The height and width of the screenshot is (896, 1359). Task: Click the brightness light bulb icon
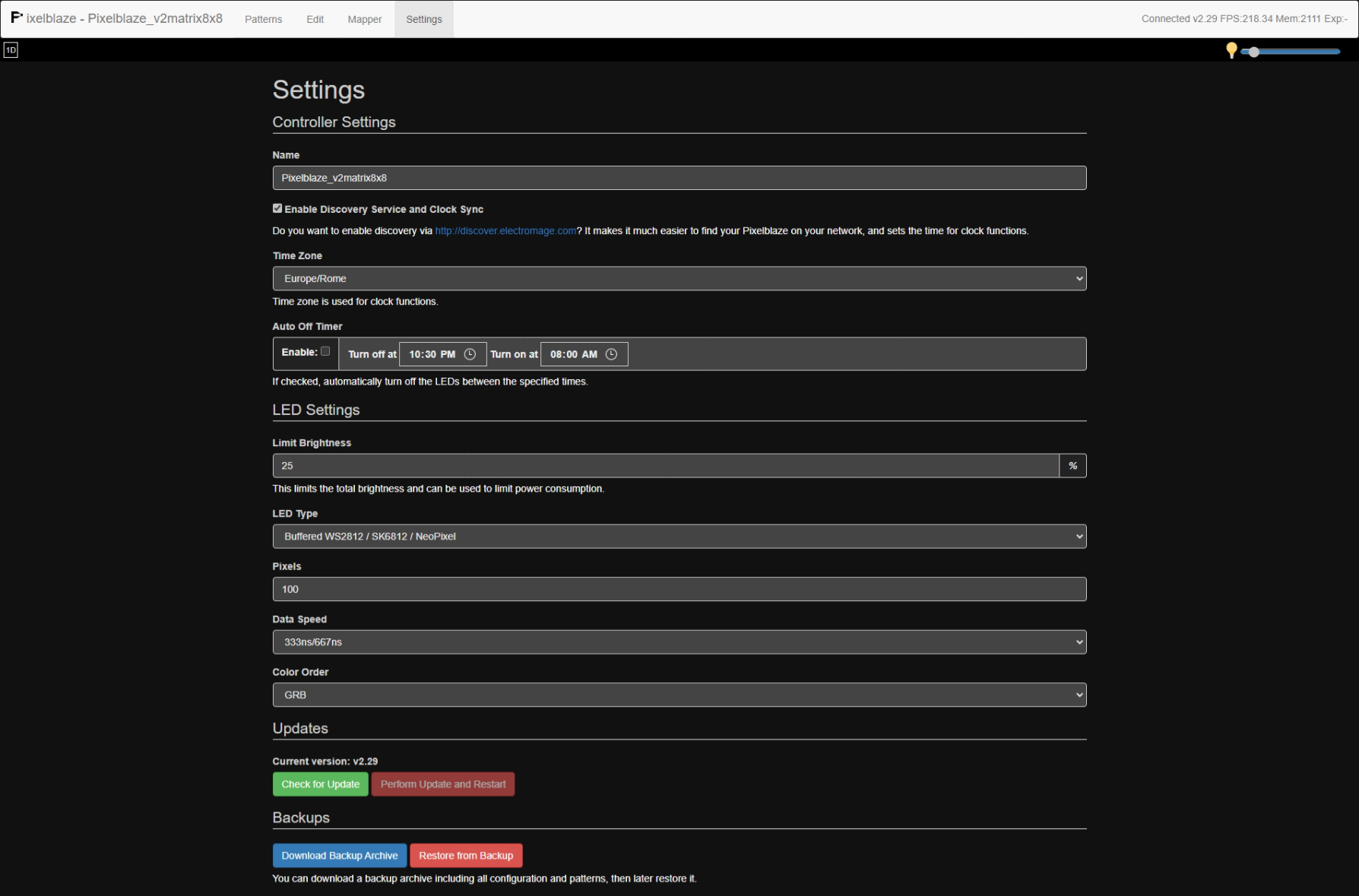(1231, 51)
